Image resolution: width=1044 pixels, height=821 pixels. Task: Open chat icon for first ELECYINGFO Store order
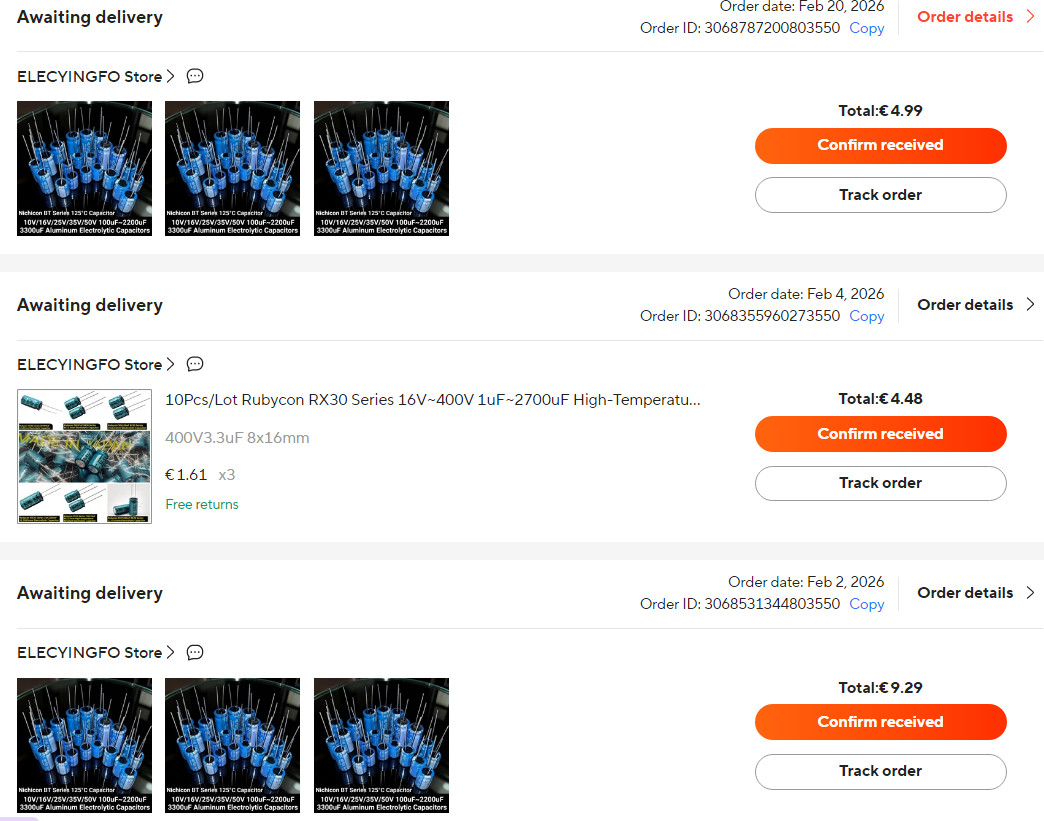194,76
